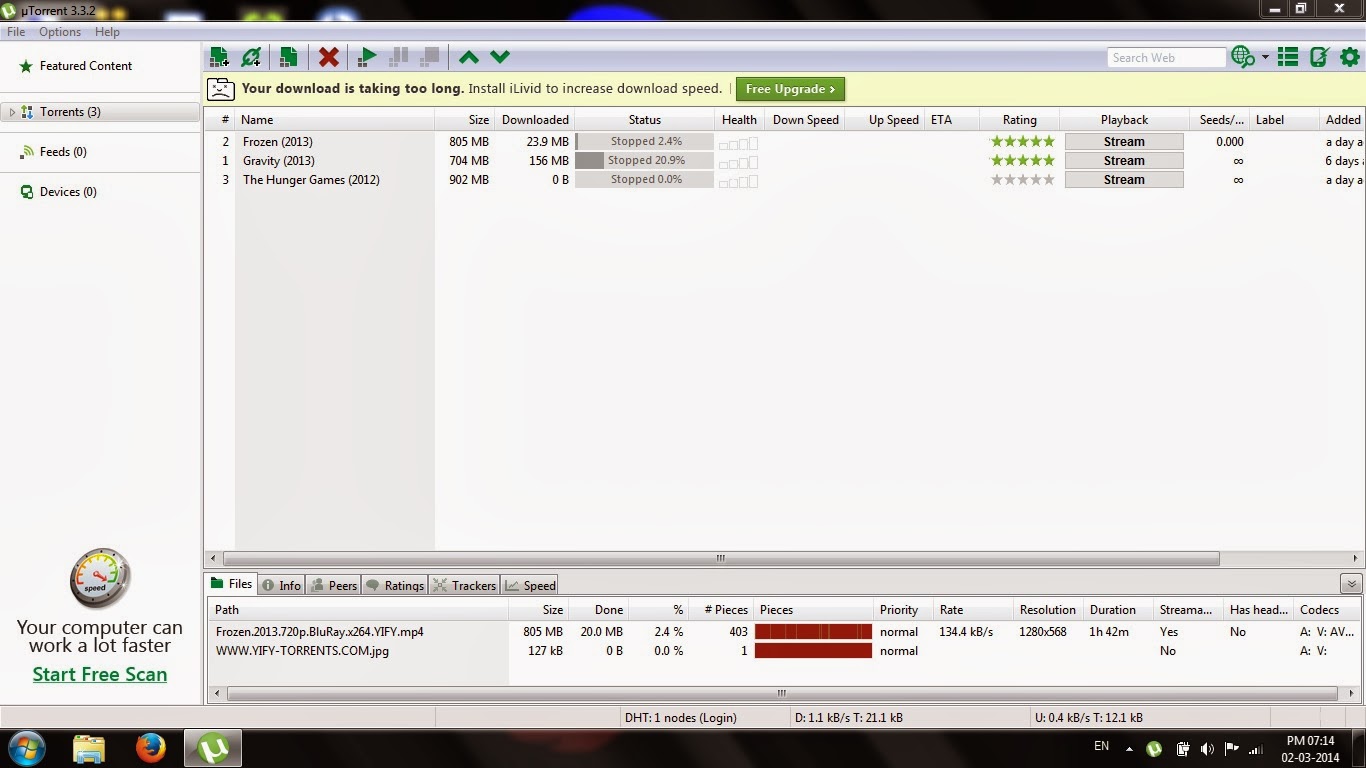Screen dimensions: 1366x768
Task: Start the torrent with the green play icon
Action: (x=367, y=57)
